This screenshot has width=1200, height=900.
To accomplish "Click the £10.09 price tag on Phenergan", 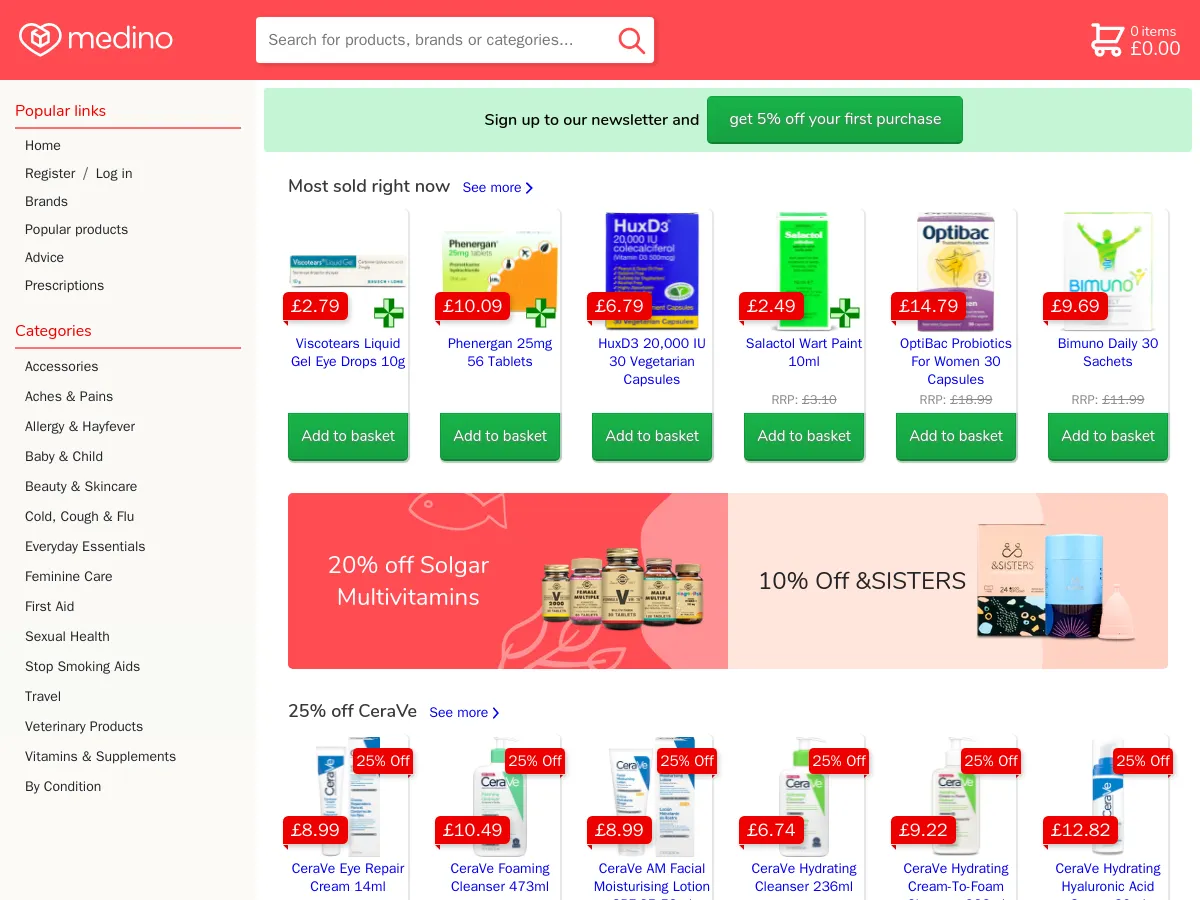I will click(x=472, y=306).
